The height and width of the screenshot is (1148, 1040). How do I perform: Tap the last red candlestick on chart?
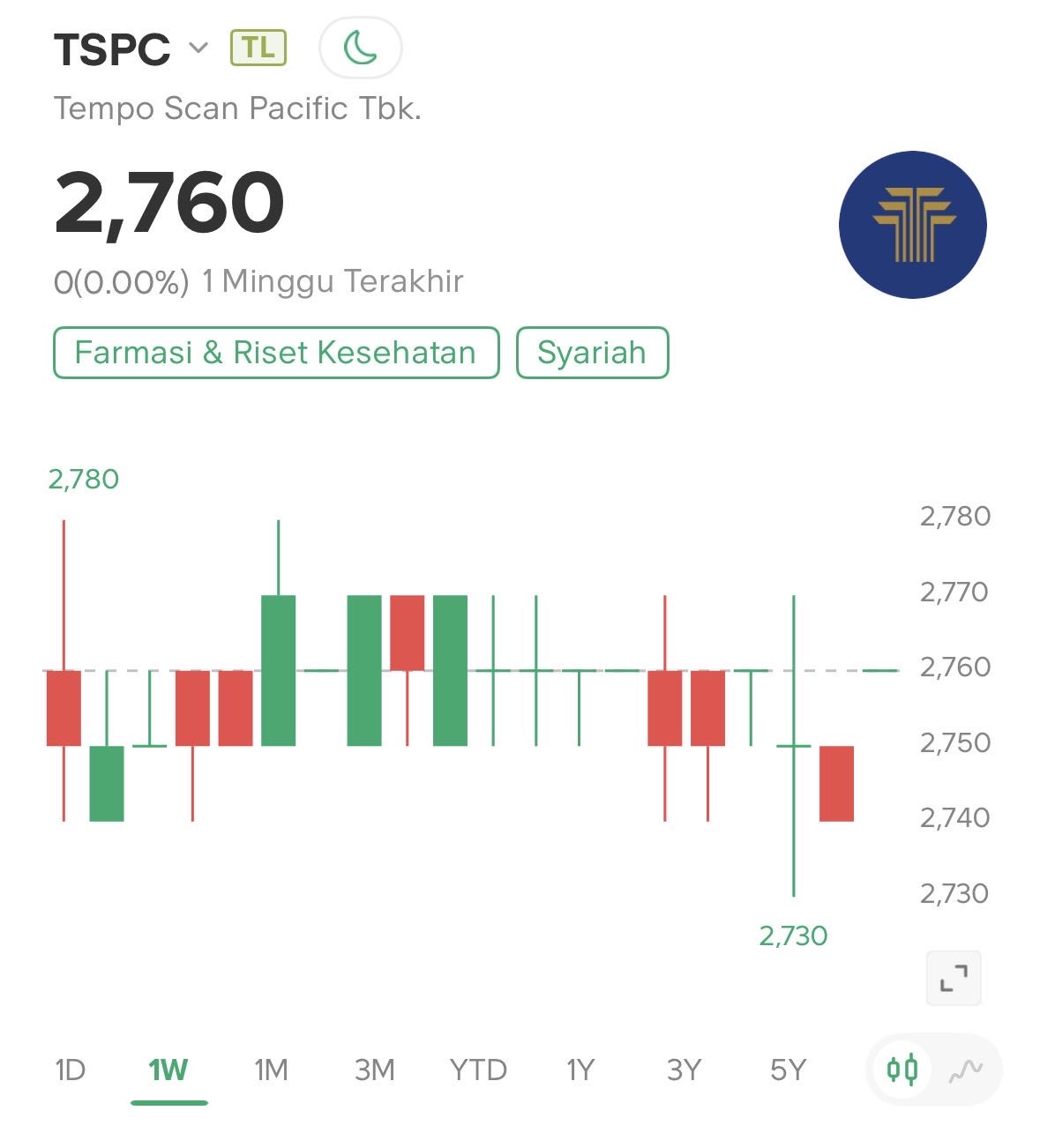pos(836,783)
